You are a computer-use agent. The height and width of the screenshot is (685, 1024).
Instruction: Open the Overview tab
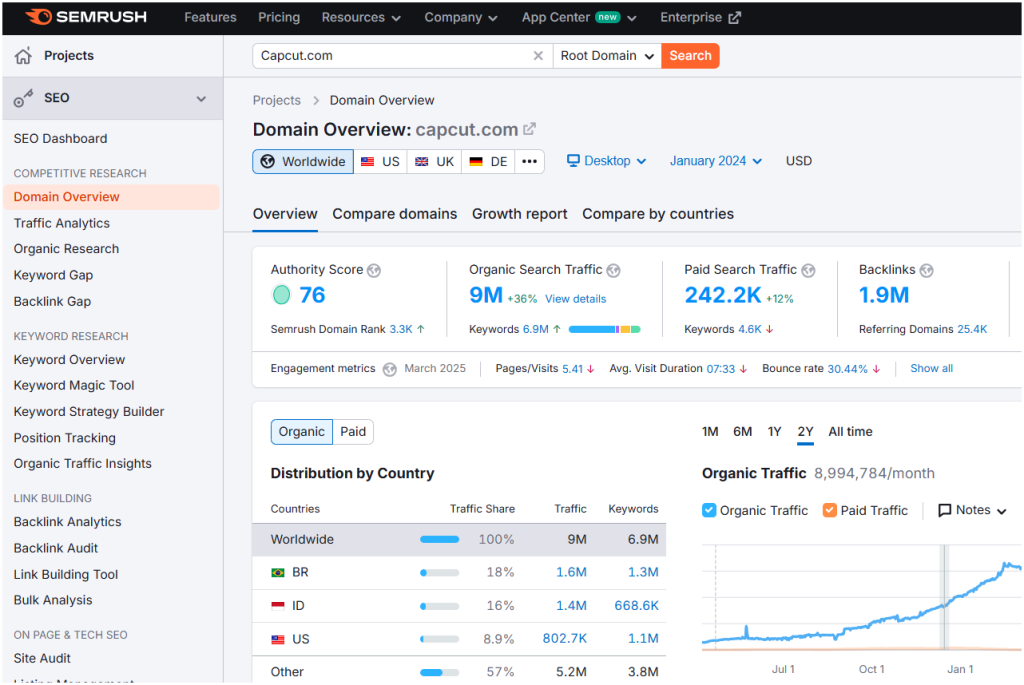point(285,214)
